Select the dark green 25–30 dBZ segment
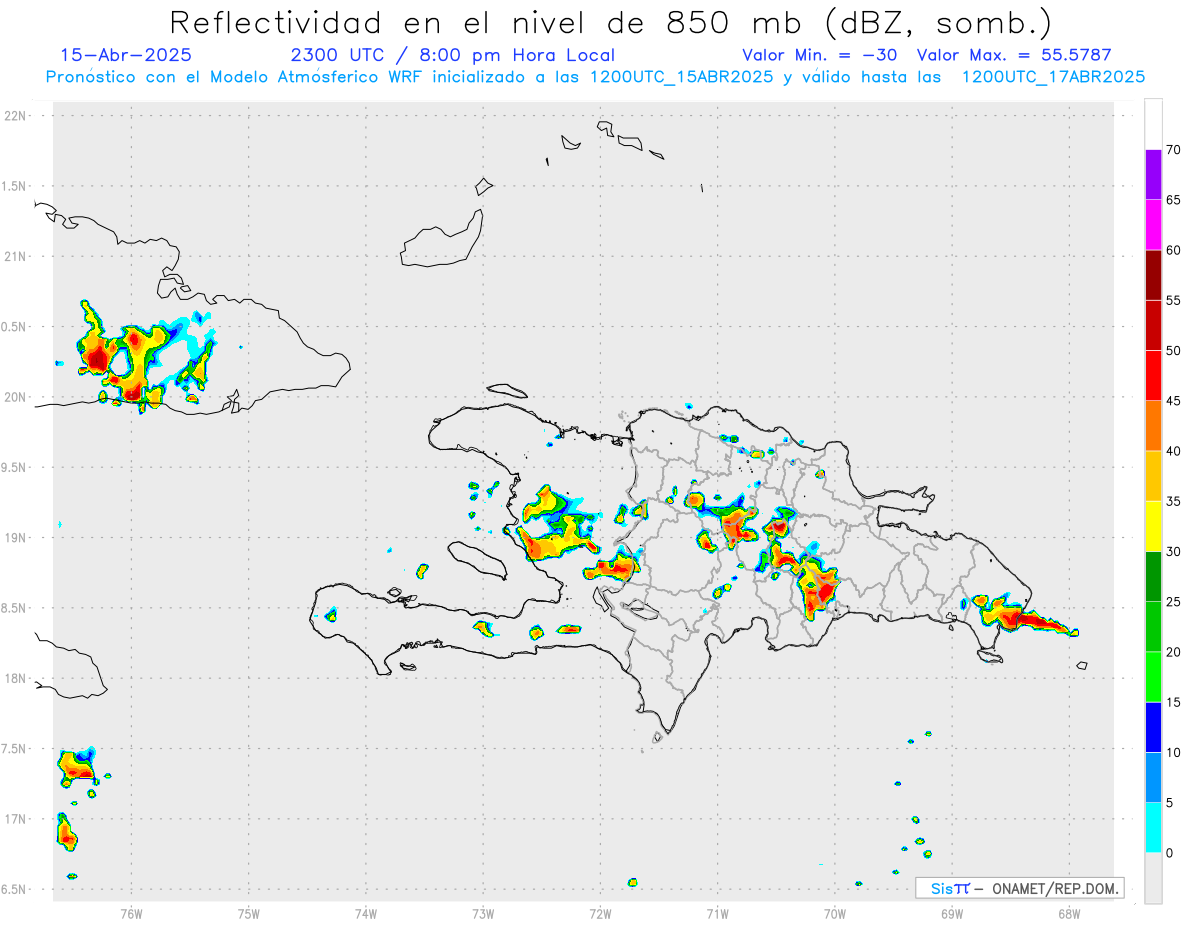1200x927 pixels. click(x=1153, y=577)
